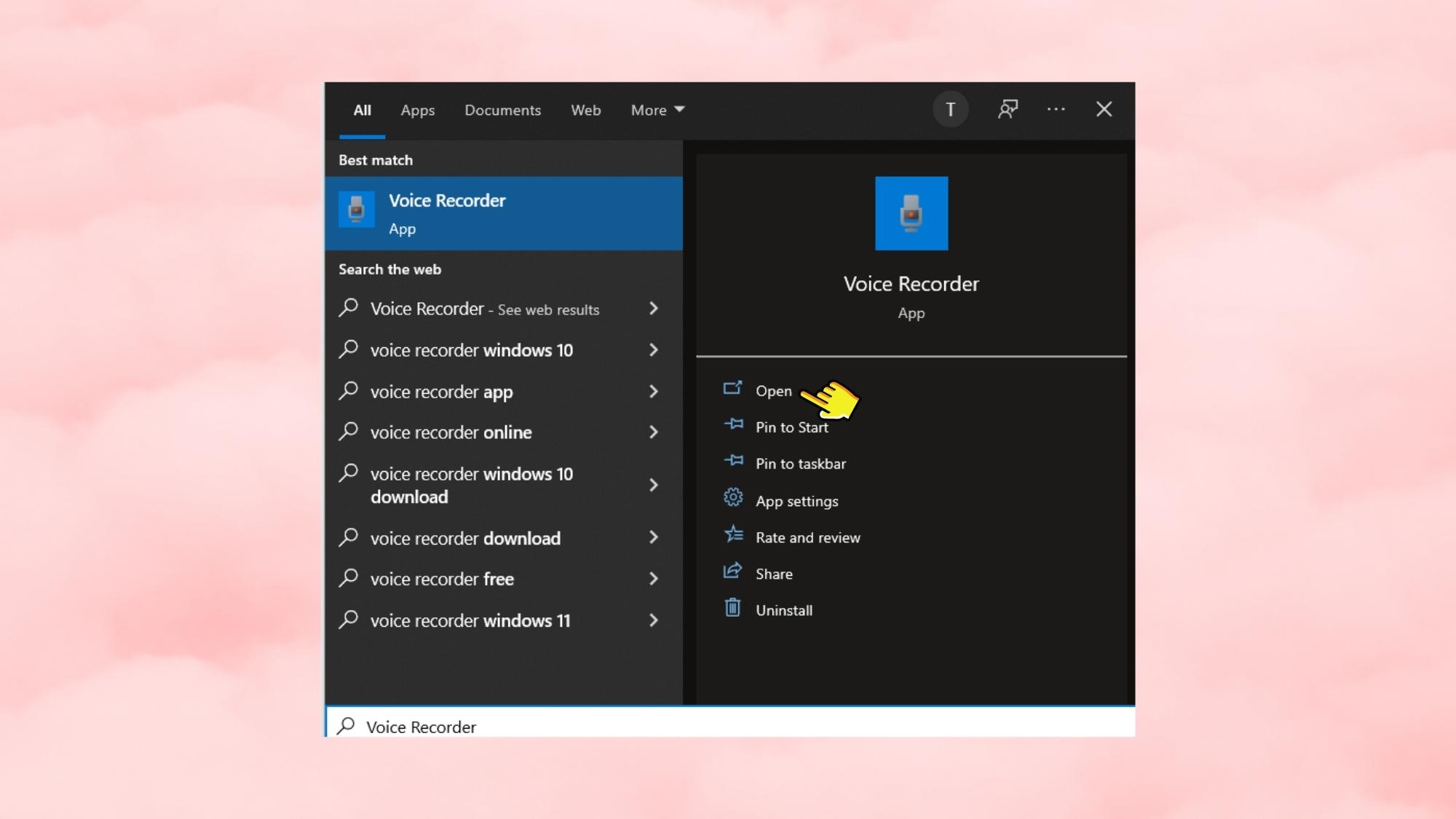Click the large Voice Recorder app tile icon
This screenshot has width=1456, height=819.
coord(911,213)
